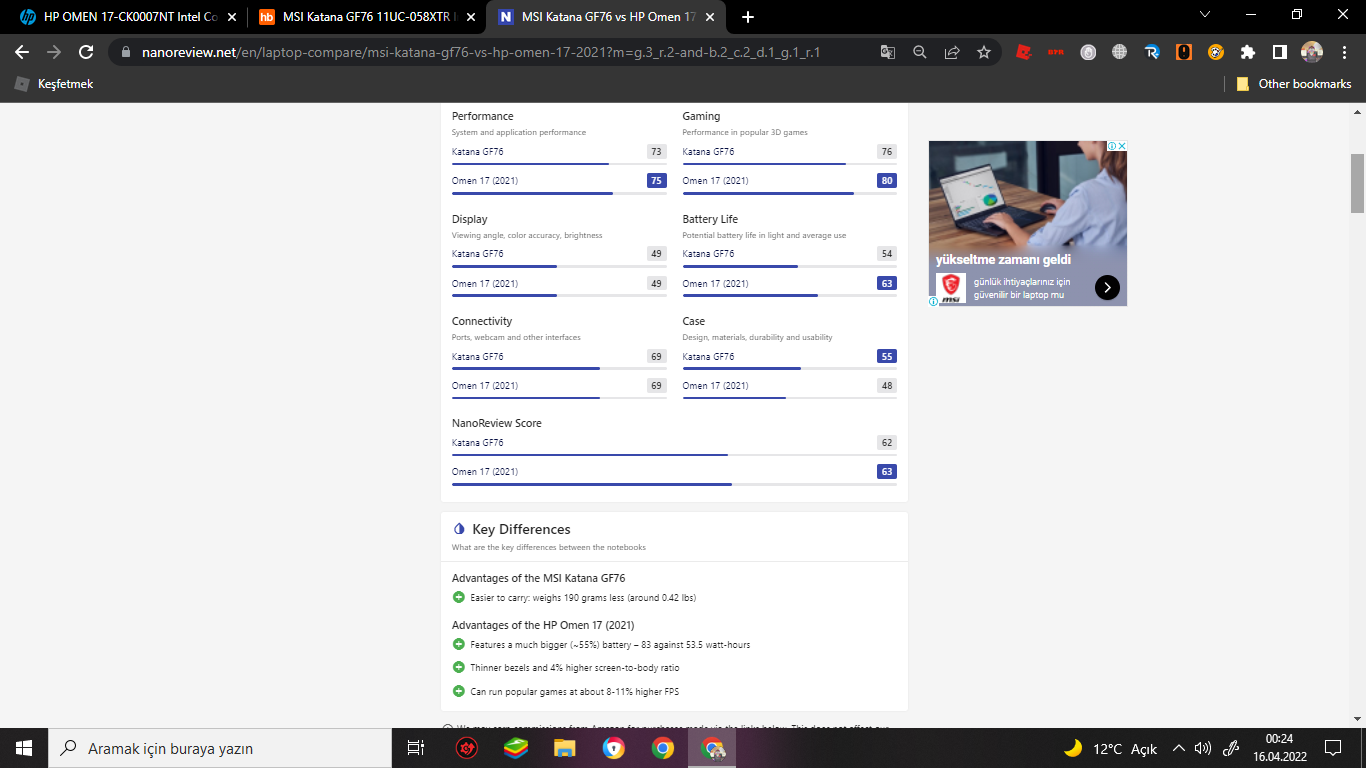Go back to the previous page
This screenshot has width=1366, height=768.
click(x=22, y=52)
